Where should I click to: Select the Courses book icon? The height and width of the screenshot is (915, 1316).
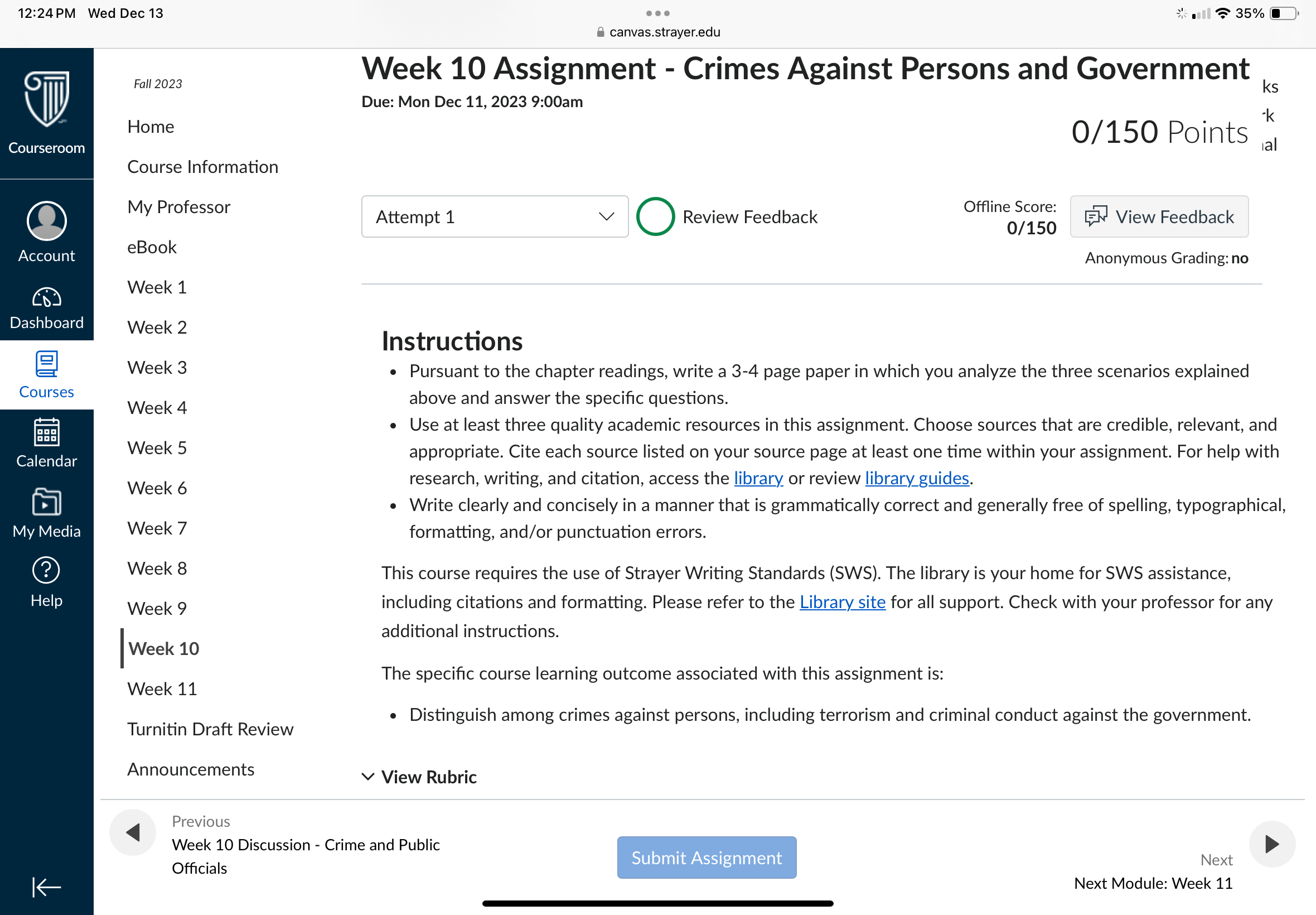coord(46,364)
